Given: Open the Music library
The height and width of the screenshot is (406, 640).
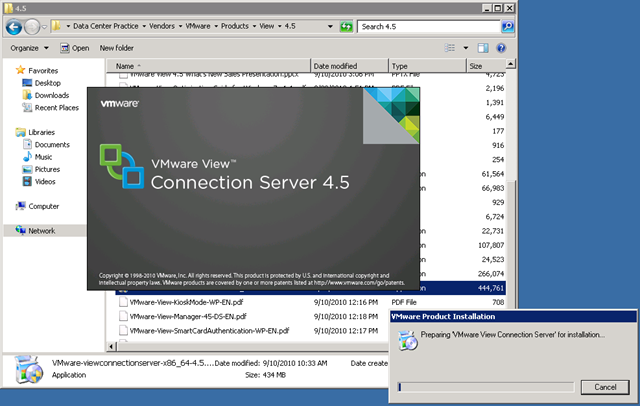Looking at the screenshot, I should point(38,157).
